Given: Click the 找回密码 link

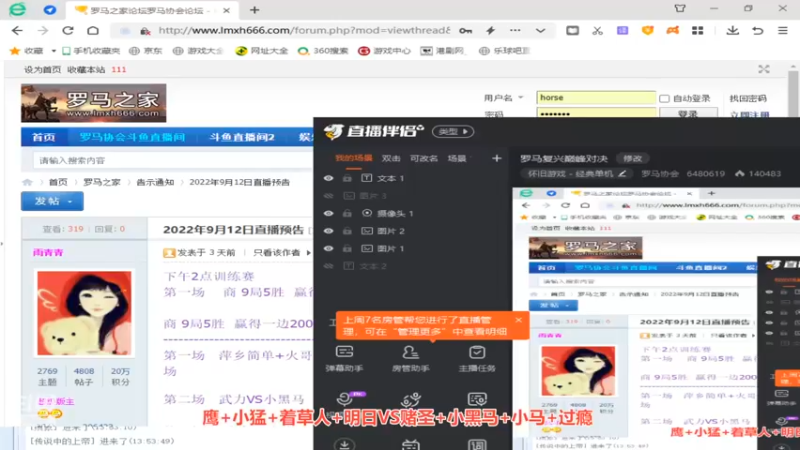Looking at the screenshot, I should click(x=748, y=98).
